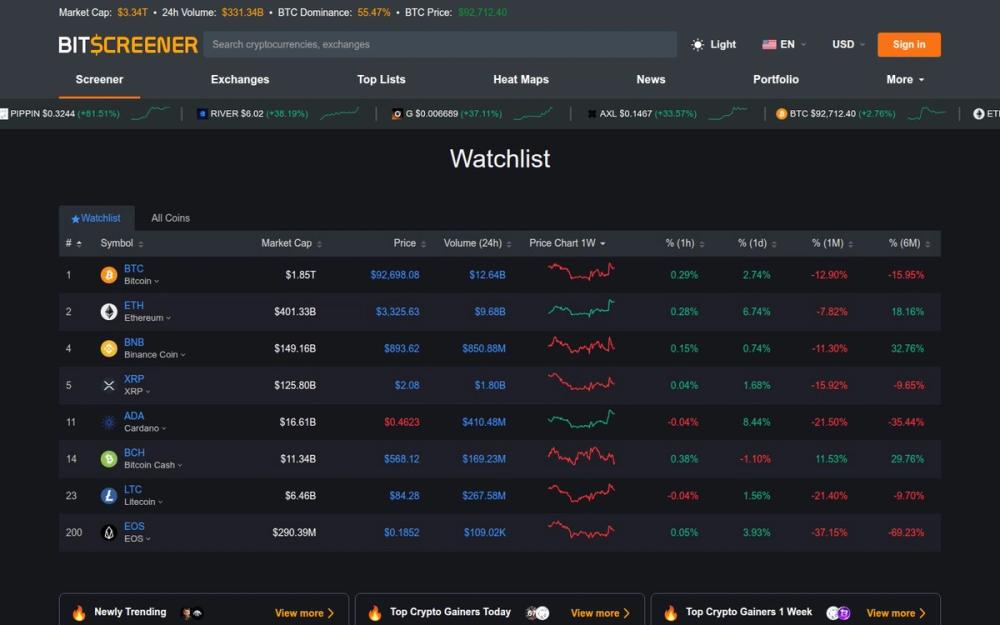Expand the Bitcoin name chevron
Viewport: 1000px width, 625px height.
pyautogui.click(x=156, y=281)
